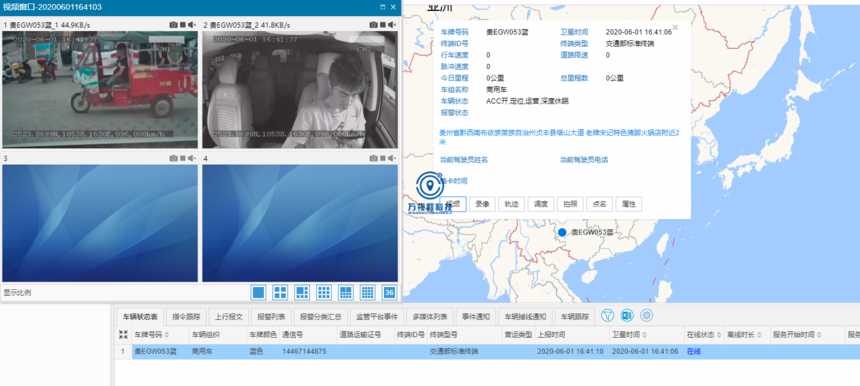Mute audio on video channel 2
The width and height of the screenshot is (860, 386).
click(x=392, y=25)
